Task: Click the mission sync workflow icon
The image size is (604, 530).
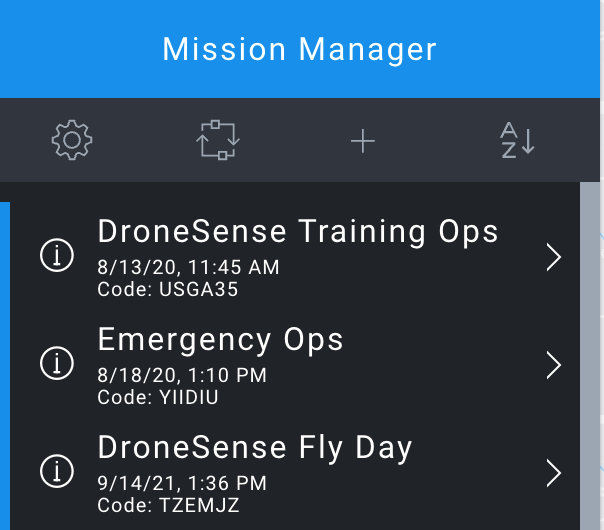Action: [x=218, y=140]
